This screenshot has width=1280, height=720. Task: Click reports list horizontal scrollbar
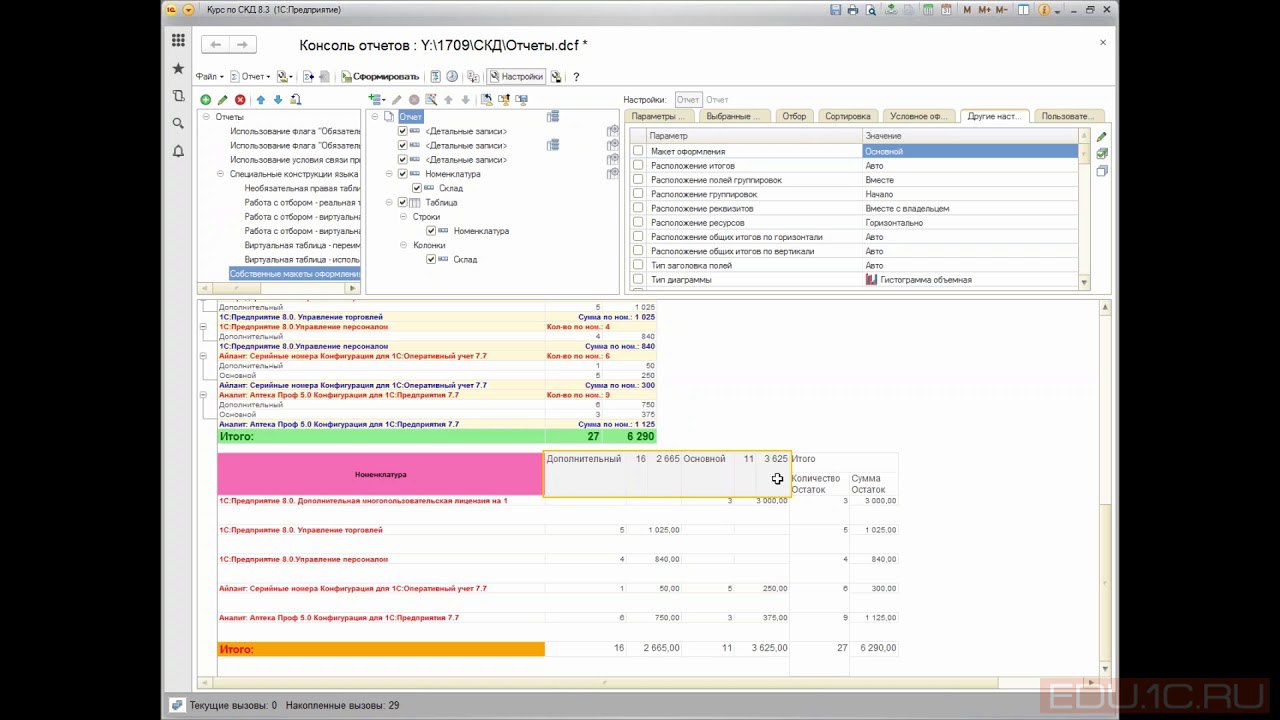[x=278, y=289]
